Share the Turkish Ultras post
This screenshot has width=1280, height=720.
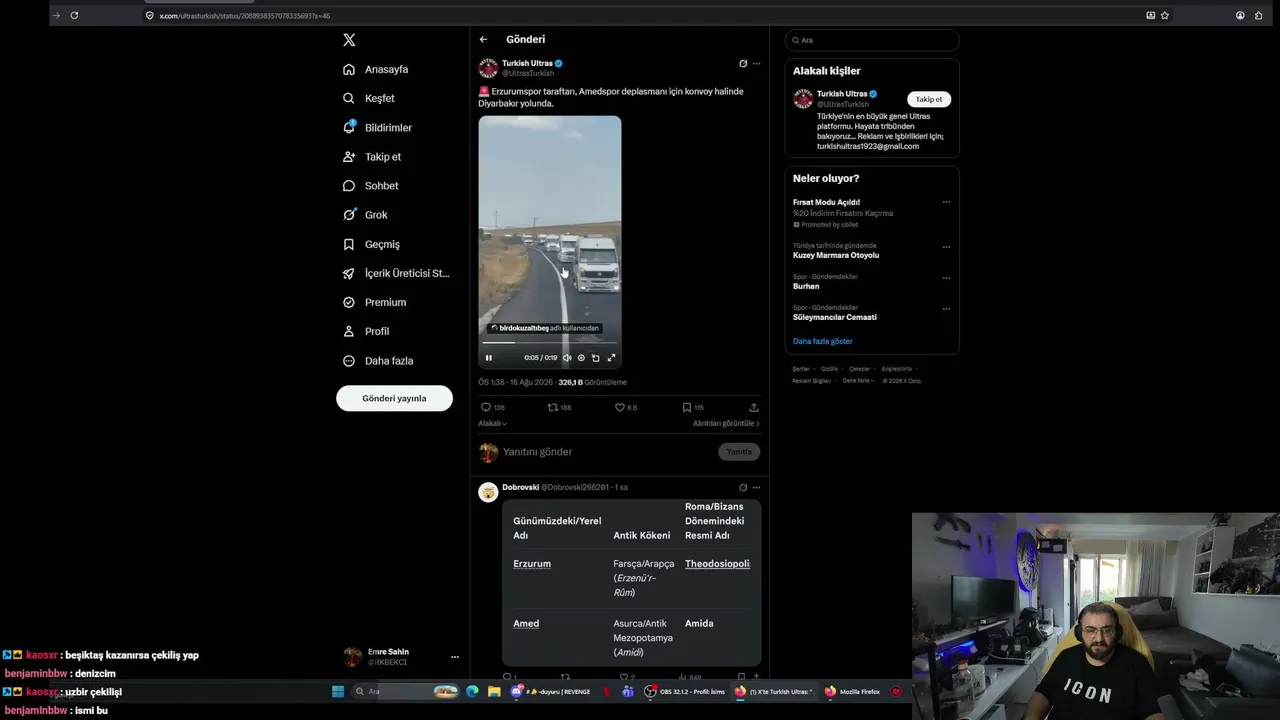(x=754, y=408)
